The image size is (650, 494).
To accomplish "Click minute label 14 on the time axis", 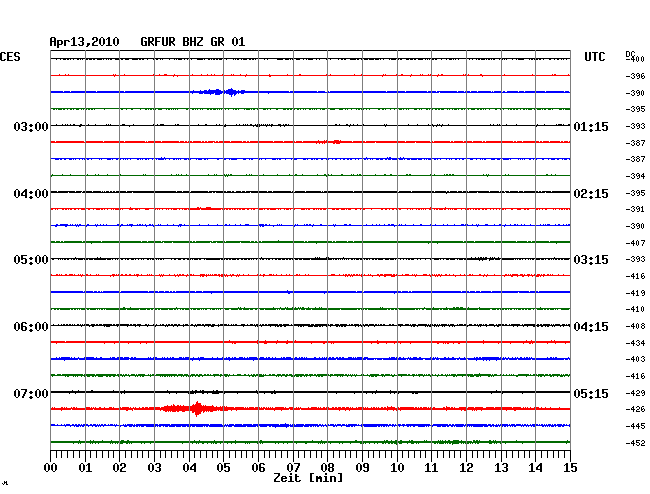I will tap(535, 468).
